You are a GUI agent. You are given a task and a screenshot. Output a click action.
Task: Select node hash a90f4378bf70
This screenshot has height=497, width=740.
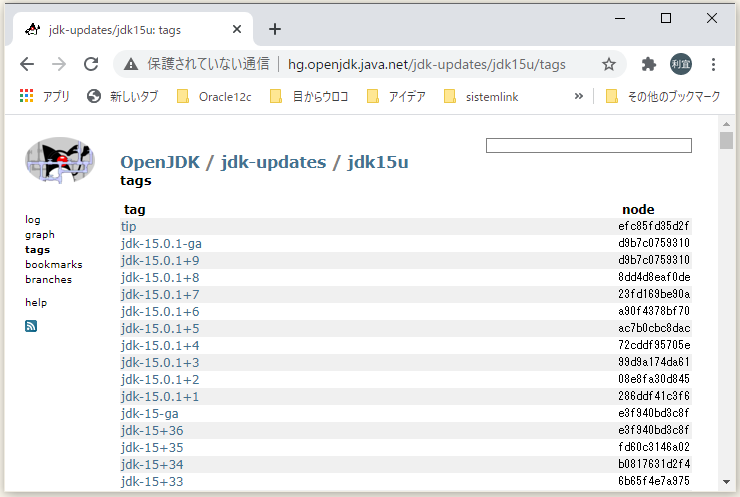pos(654,311)
